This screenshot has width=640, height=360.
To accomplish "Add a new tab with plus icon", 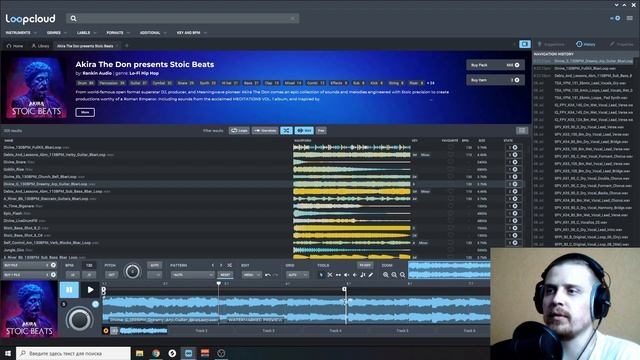I will coord(127,46).
